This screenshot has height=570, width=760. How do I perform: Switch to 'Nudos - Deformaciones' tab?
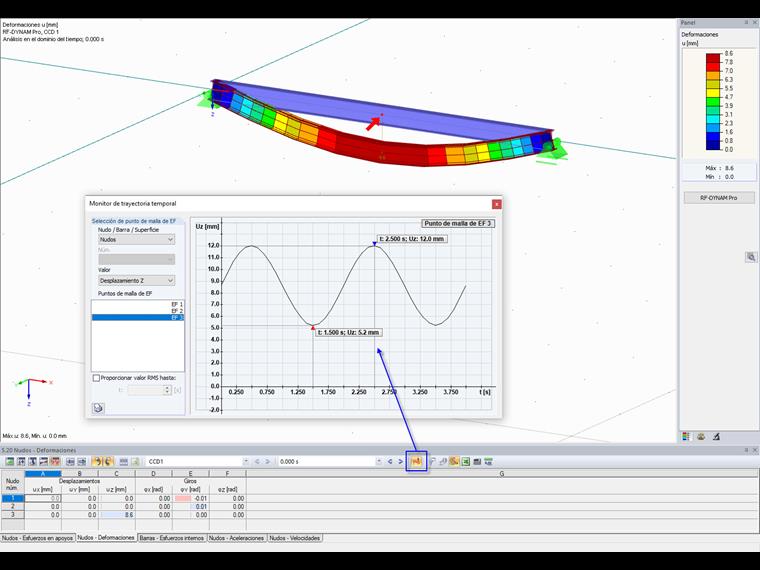(106, 538)
